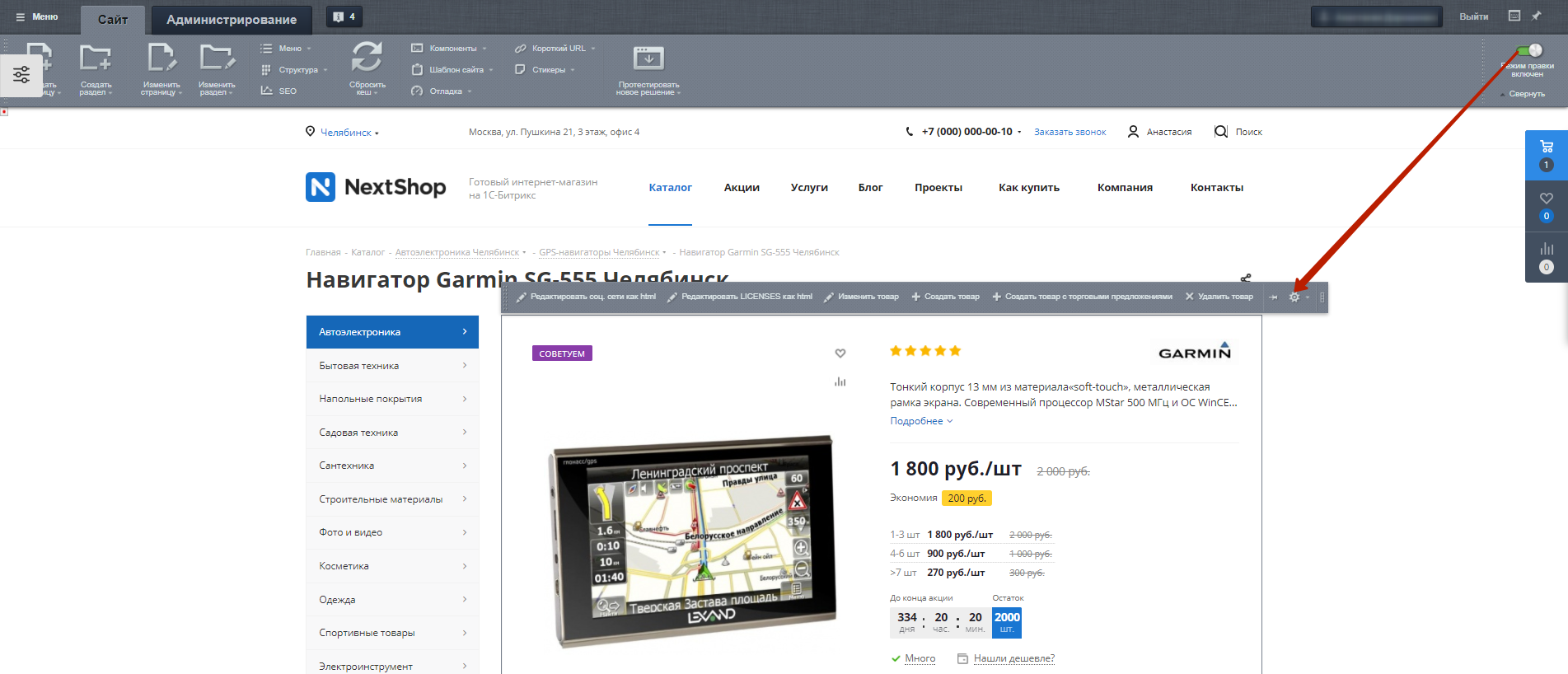Open the Нашли дешевле? link
Image resolution: width=1568 pixels, height=674 pixels.
coord(1014,658)
